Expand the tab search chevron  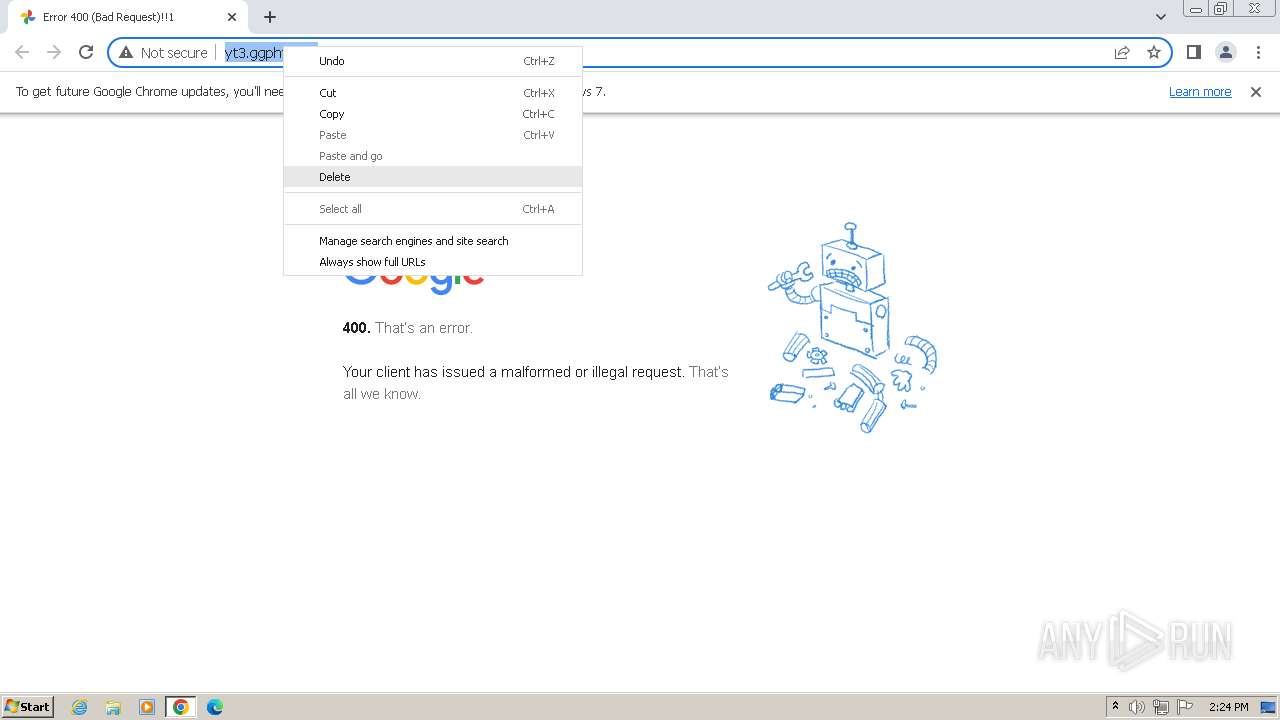point(1161,17)
